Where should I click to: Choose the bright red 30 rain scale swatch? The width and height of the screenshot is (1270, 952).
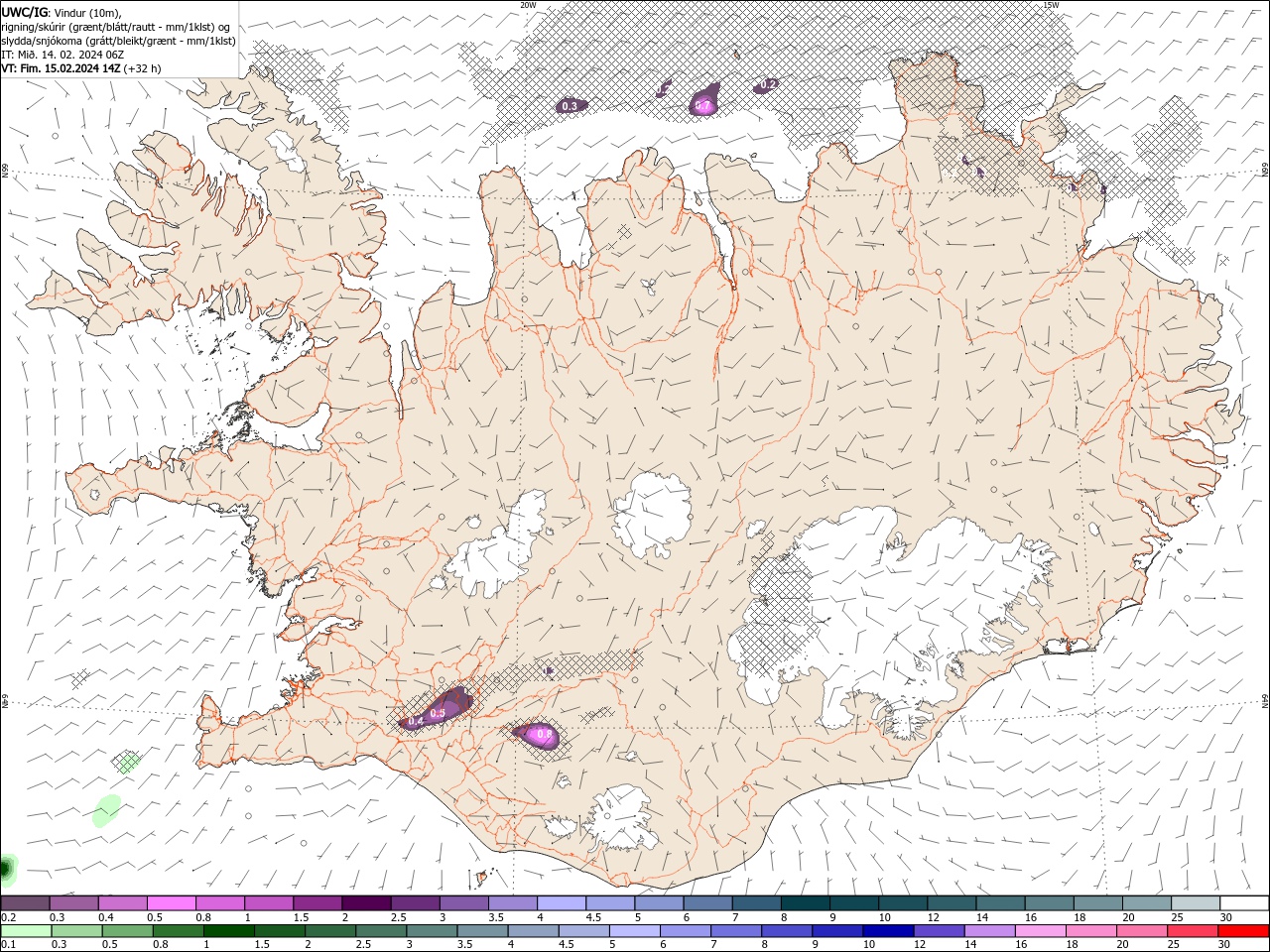1243,931
